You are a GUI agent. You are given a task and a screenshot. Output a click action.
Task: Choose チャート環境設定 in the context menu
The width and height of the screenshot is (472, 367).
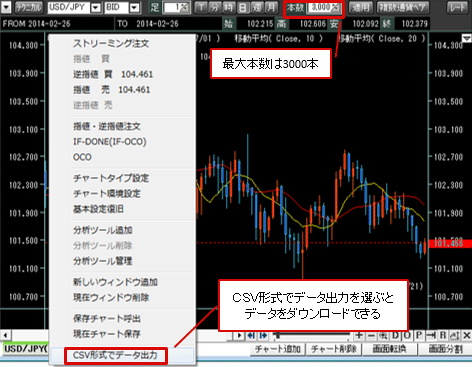pyautogui.click(x=107, y=193)
